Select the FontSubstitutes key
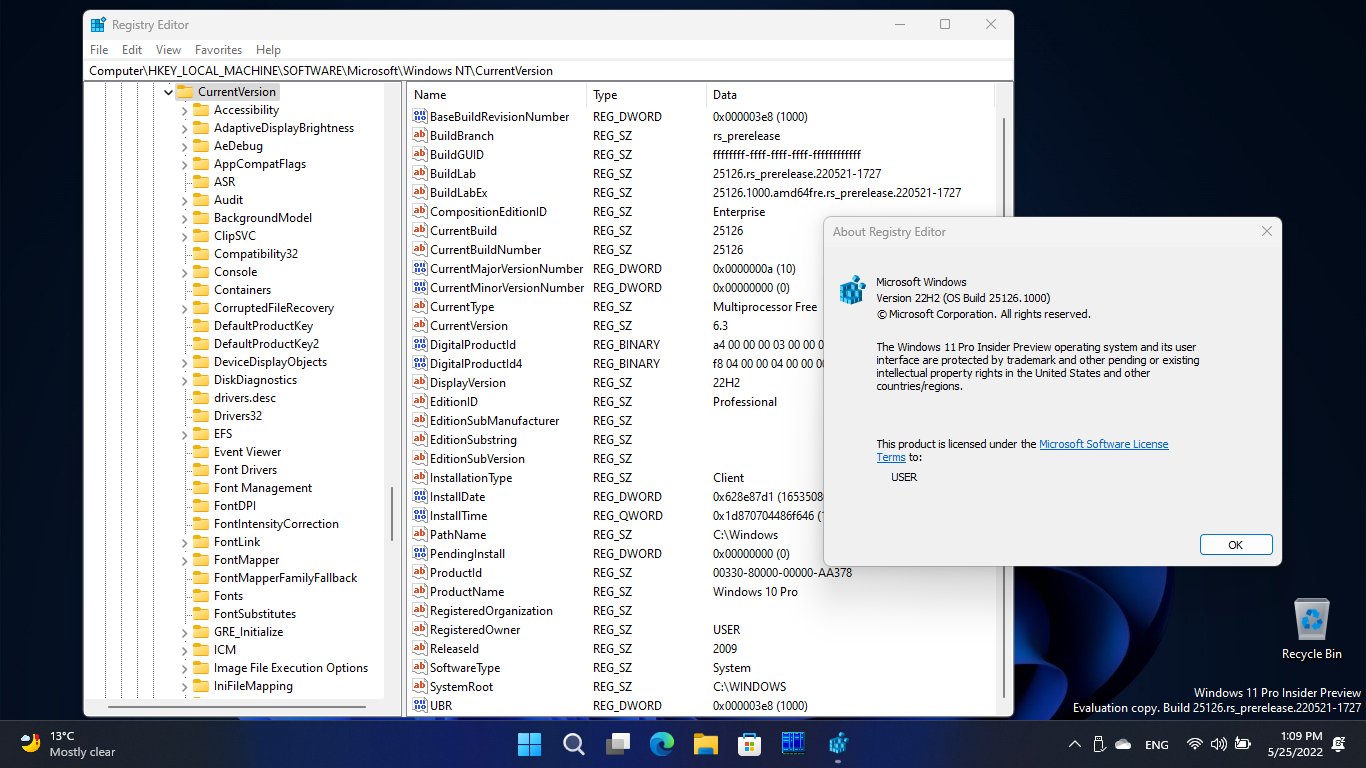This screenshot has width=1366, height=768. click(254, 614)
